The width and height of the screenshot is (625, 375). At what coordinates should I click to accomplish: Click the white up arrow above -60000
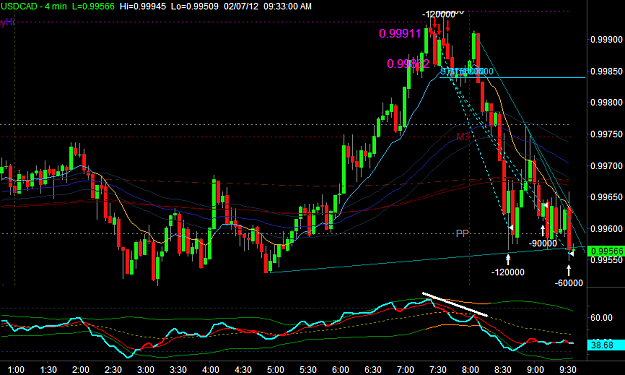[569, 271]
